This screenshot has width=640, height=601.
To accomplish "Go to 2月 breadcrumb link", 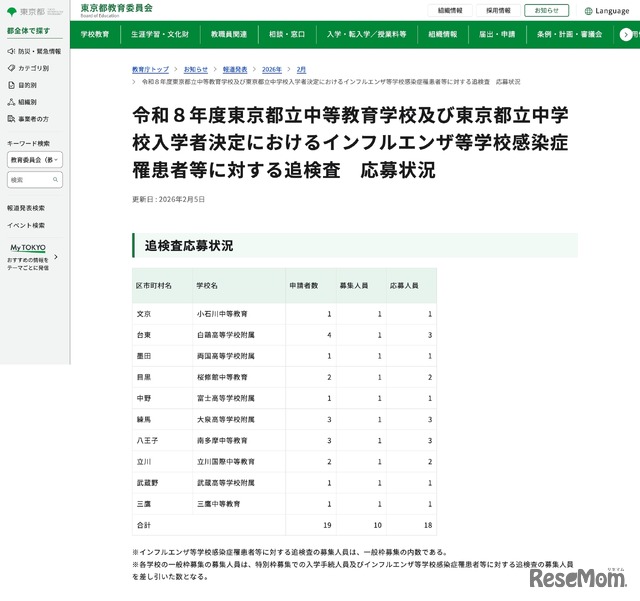I will [301, 69].
